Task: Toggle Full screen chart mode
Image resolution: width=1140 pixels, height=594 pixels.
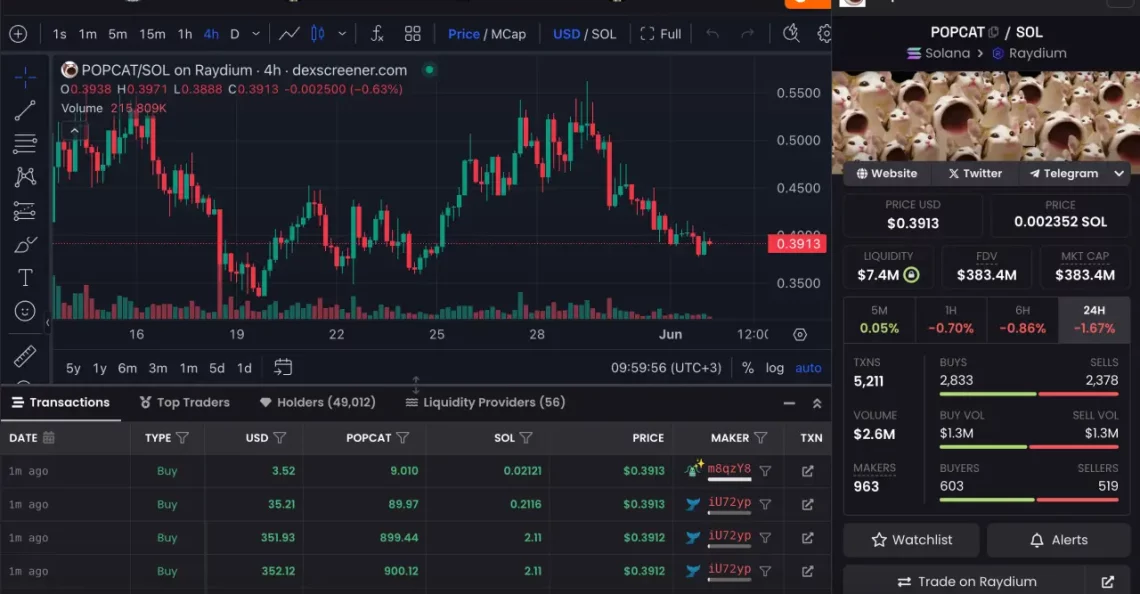Action: [x=660, y=34]
